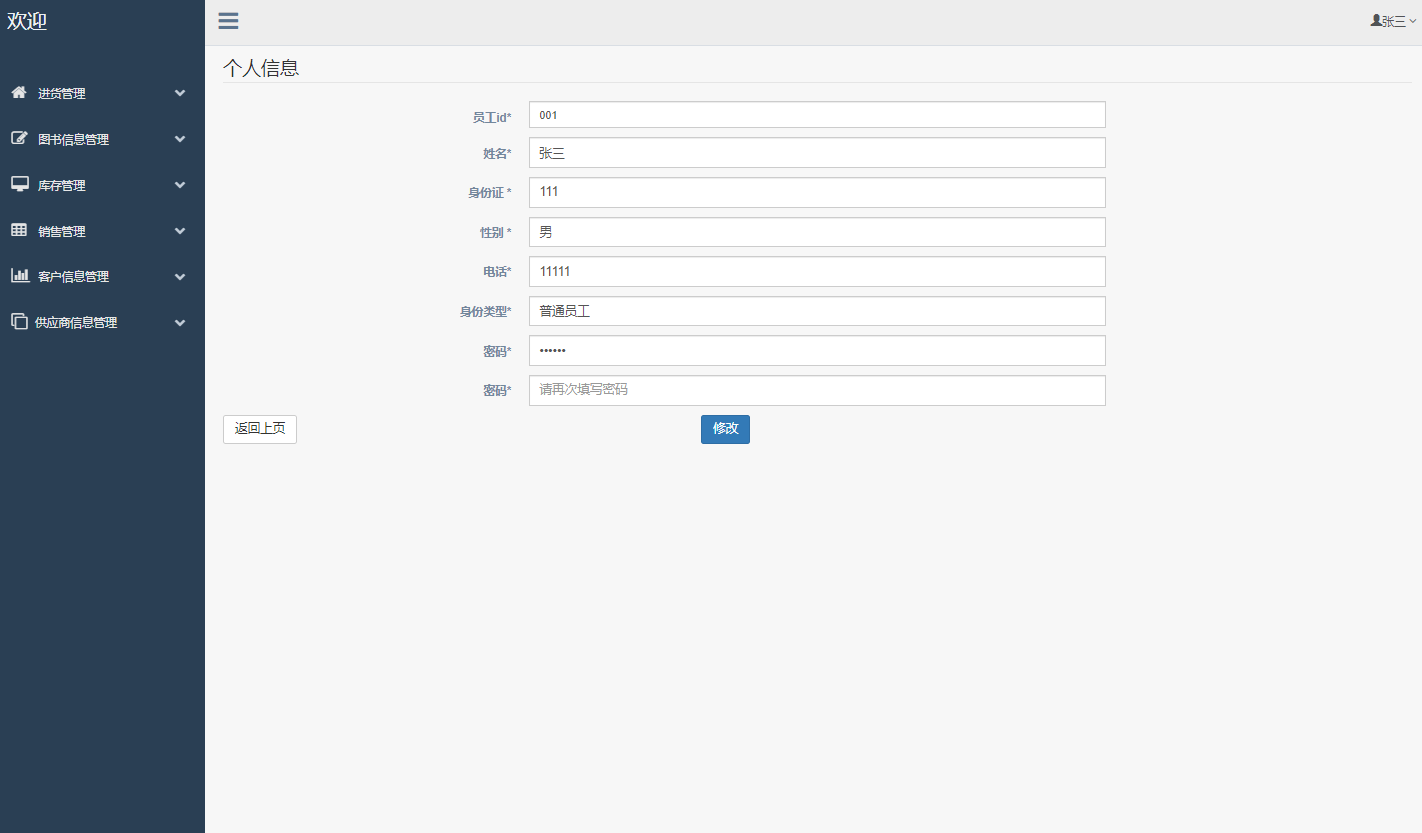Image resolution: width=1422 pixels, height=833 pixels.
Task: Click the monitor icon beside 库存管理
Action: (x=19, y=184)
